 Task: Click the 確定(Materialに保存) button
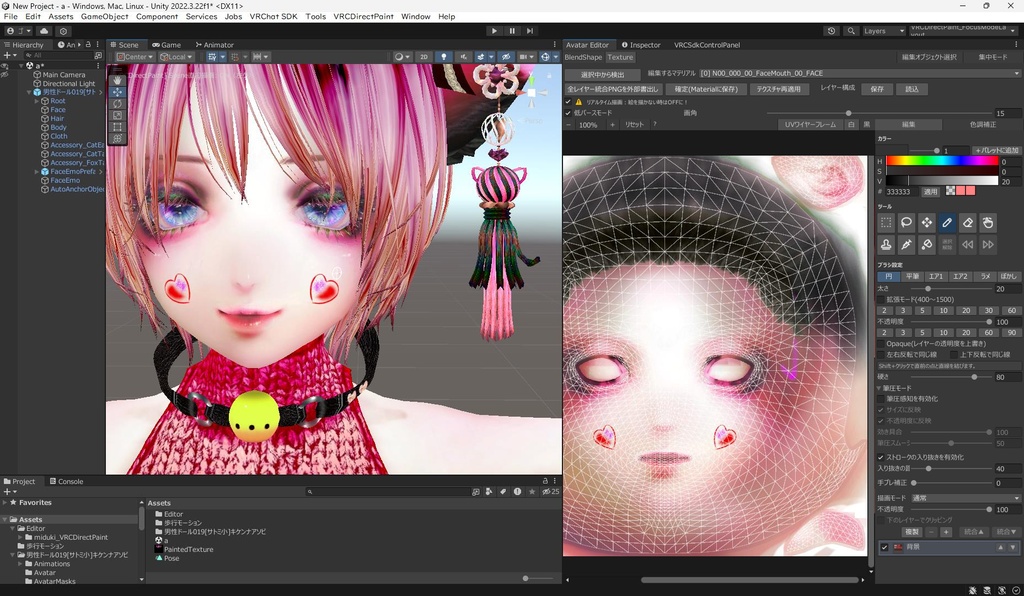tap(706, 89)
